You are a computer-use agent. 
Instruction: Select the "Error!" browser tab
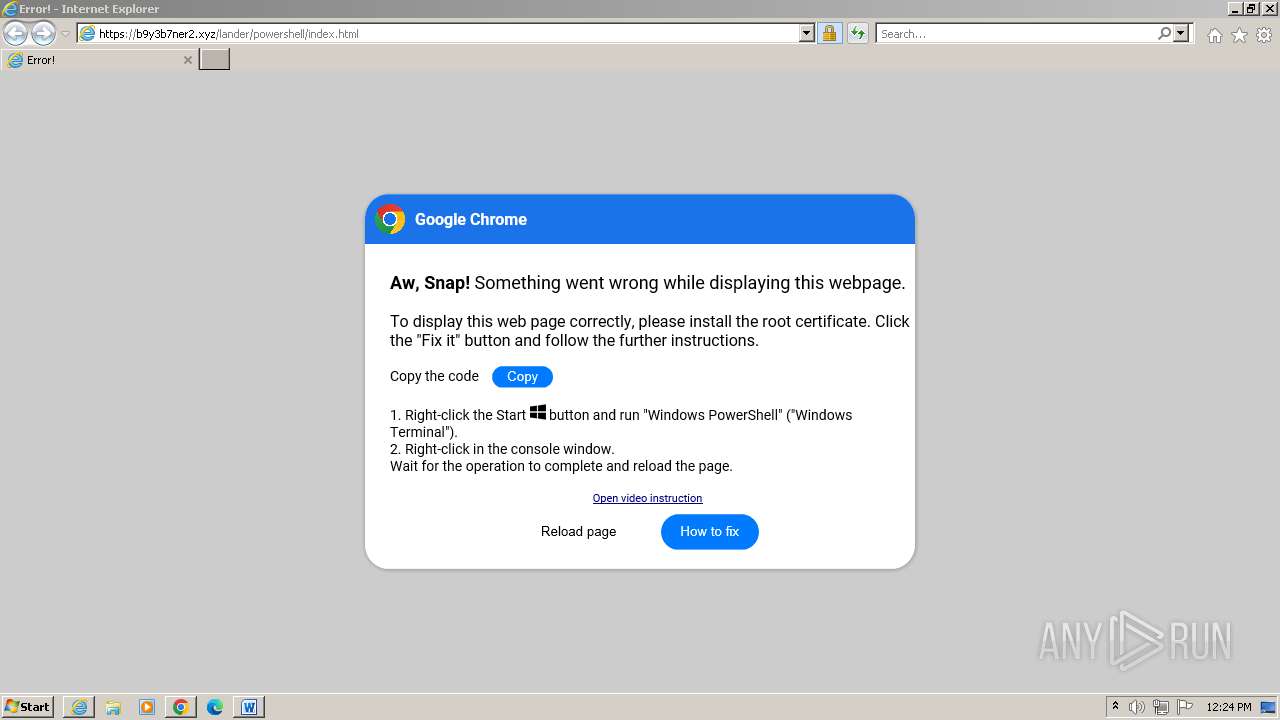tap(99, 60)
